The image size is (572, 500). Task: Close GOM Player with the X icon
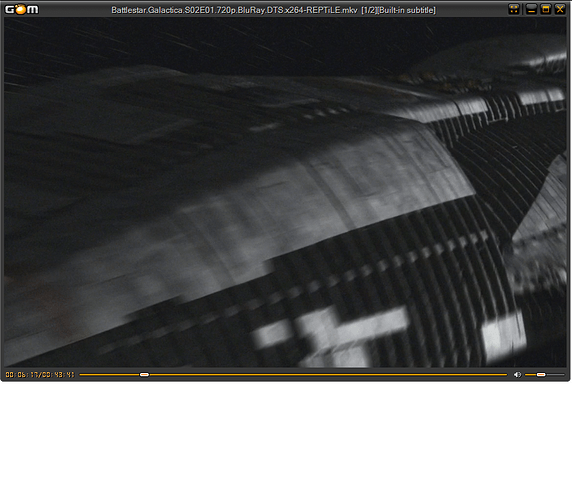point(560,9)
